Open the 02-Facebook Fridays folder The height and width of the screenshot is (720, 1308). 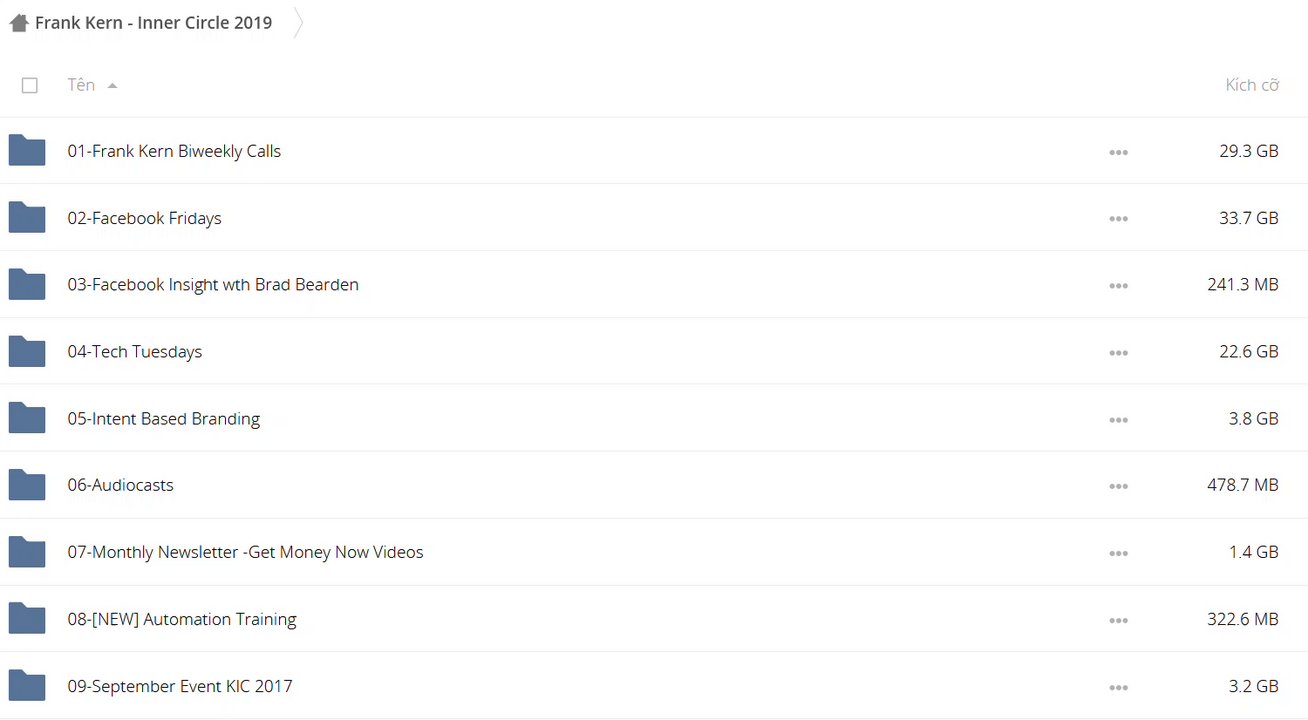144,218
